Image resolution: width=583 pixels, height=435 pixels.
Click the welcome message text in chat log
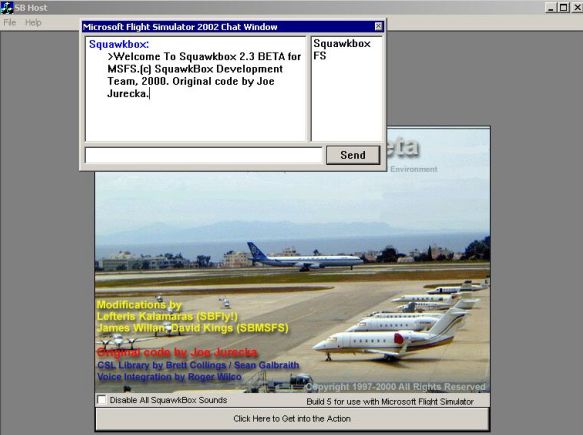click(x=204, y=75)
